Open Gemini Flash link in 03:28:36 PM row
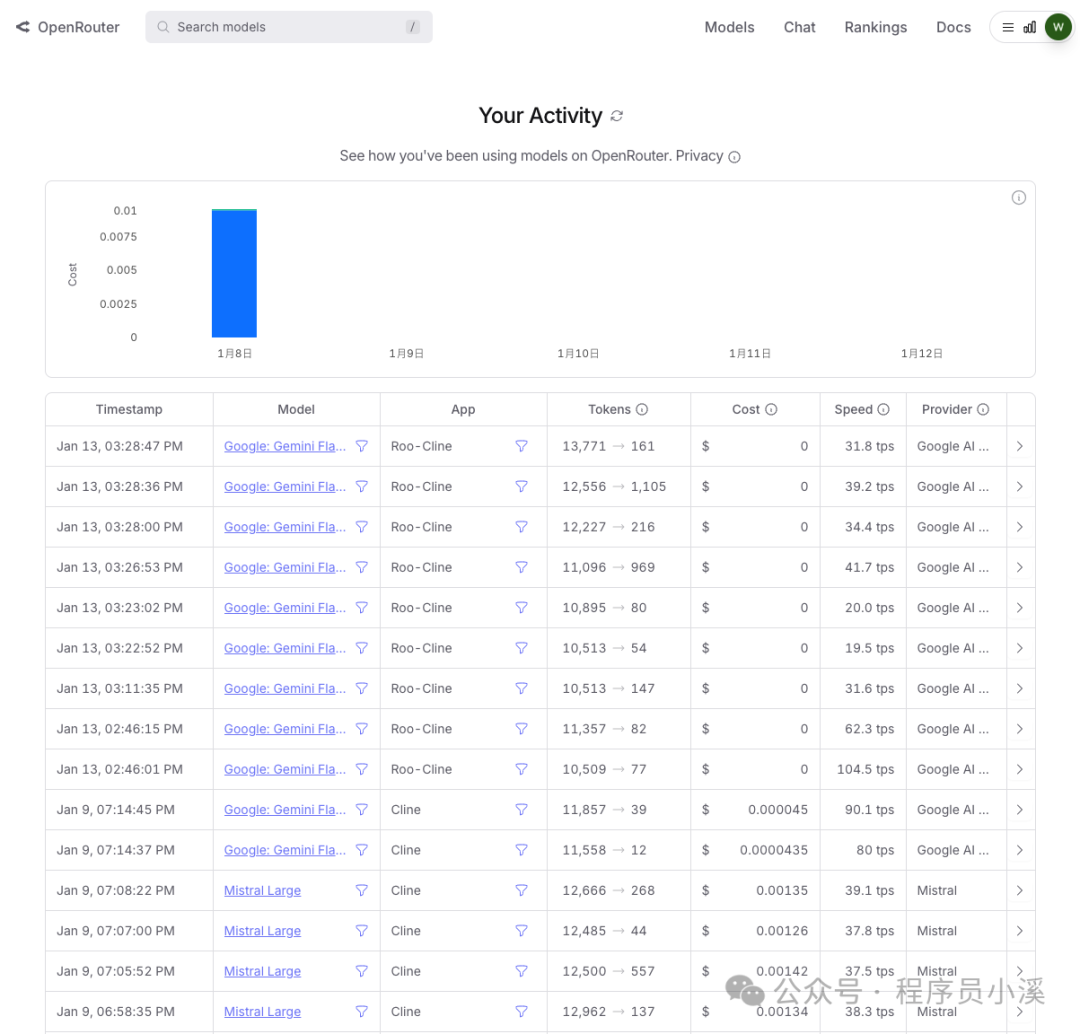Viewport: 1080px width, 1034px height. pos(284,486)
